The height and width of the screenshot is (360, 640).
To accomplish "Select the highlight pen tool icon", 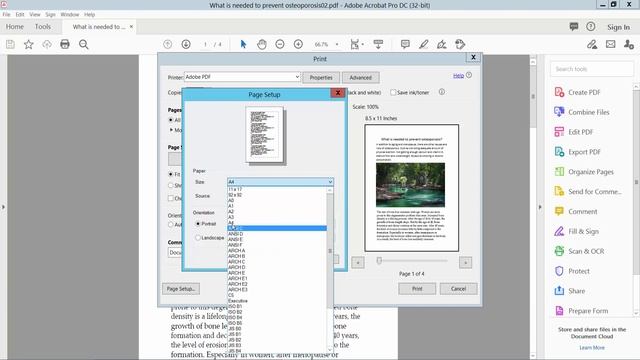I will coord(423,44).
